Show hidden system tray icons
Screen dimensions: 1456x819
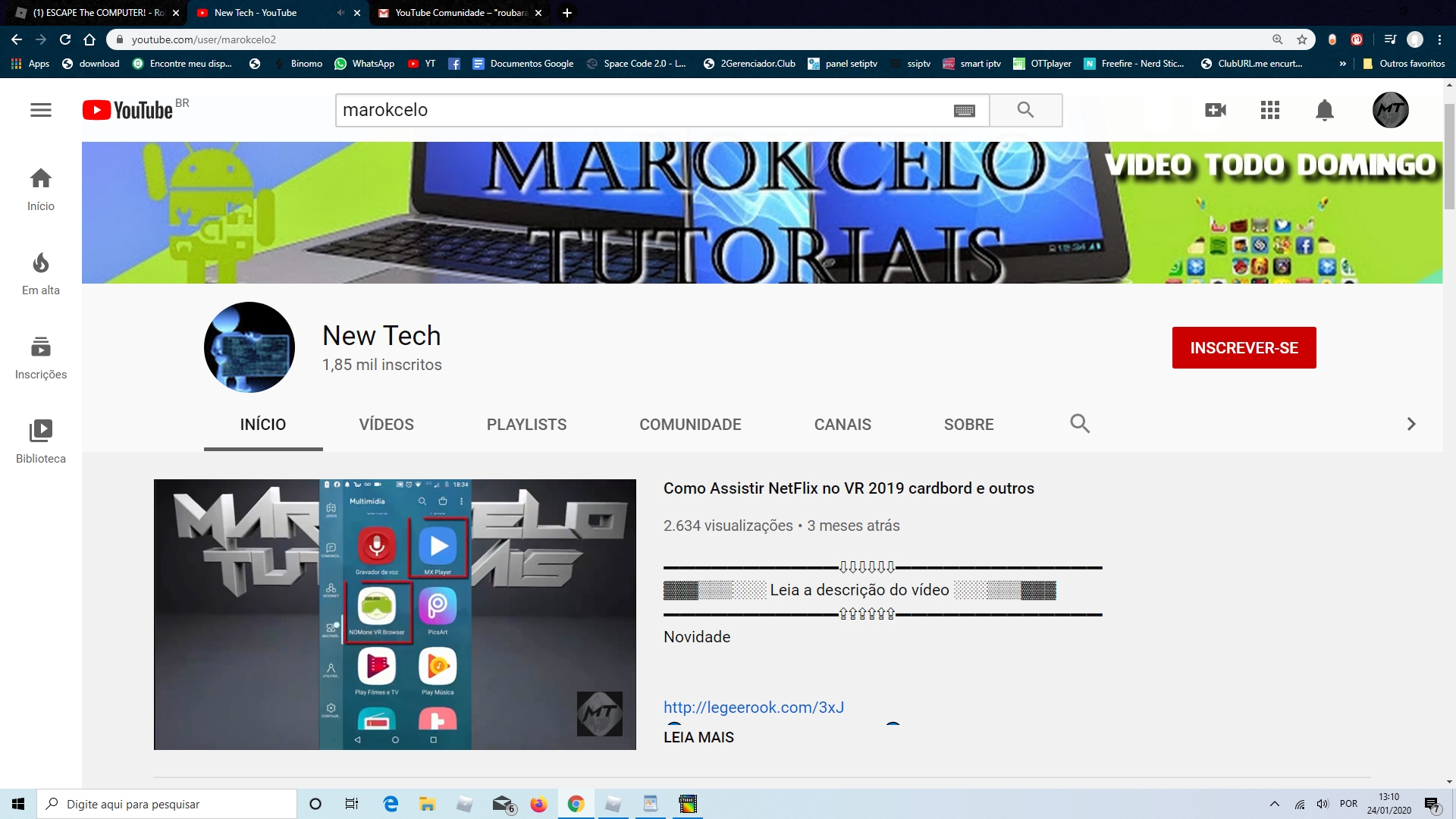point(1275,804)
